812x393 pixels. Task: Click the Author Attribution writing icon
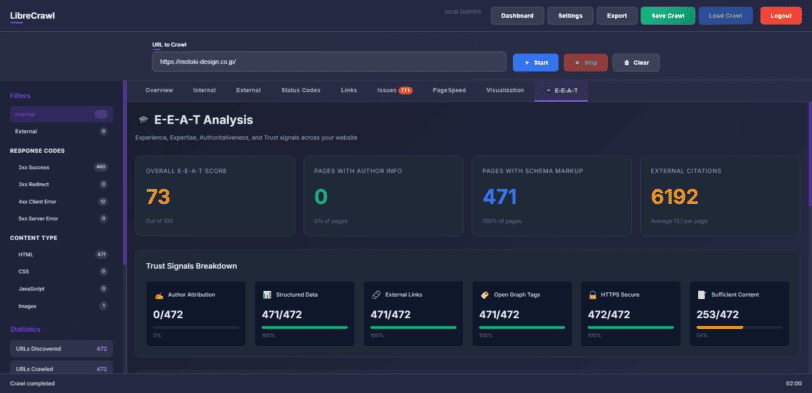[159, 295]
